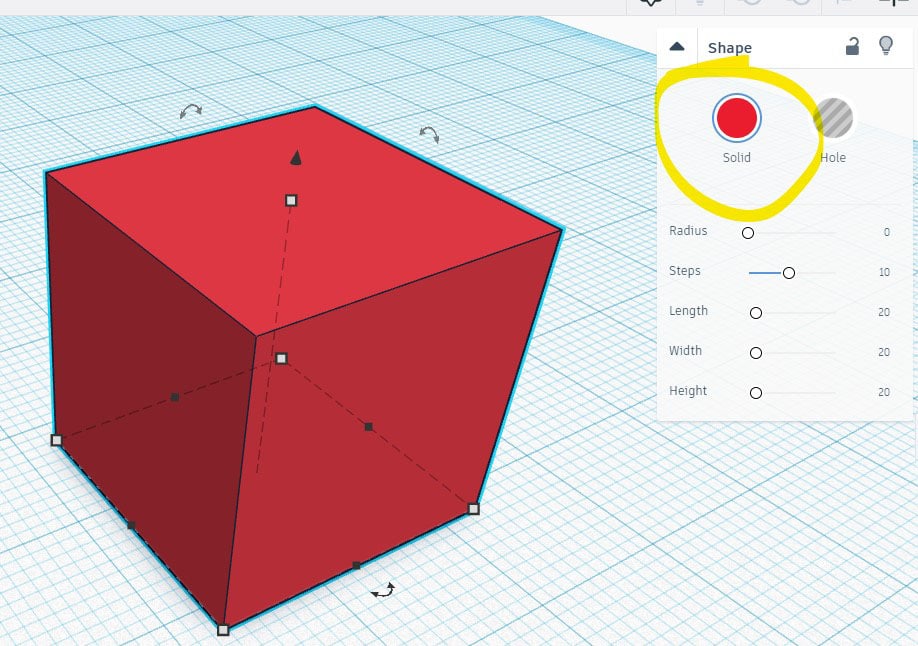Click the black cone lift arrow above cube
Screen dimensions: 918x646
[x=295, y=157]
